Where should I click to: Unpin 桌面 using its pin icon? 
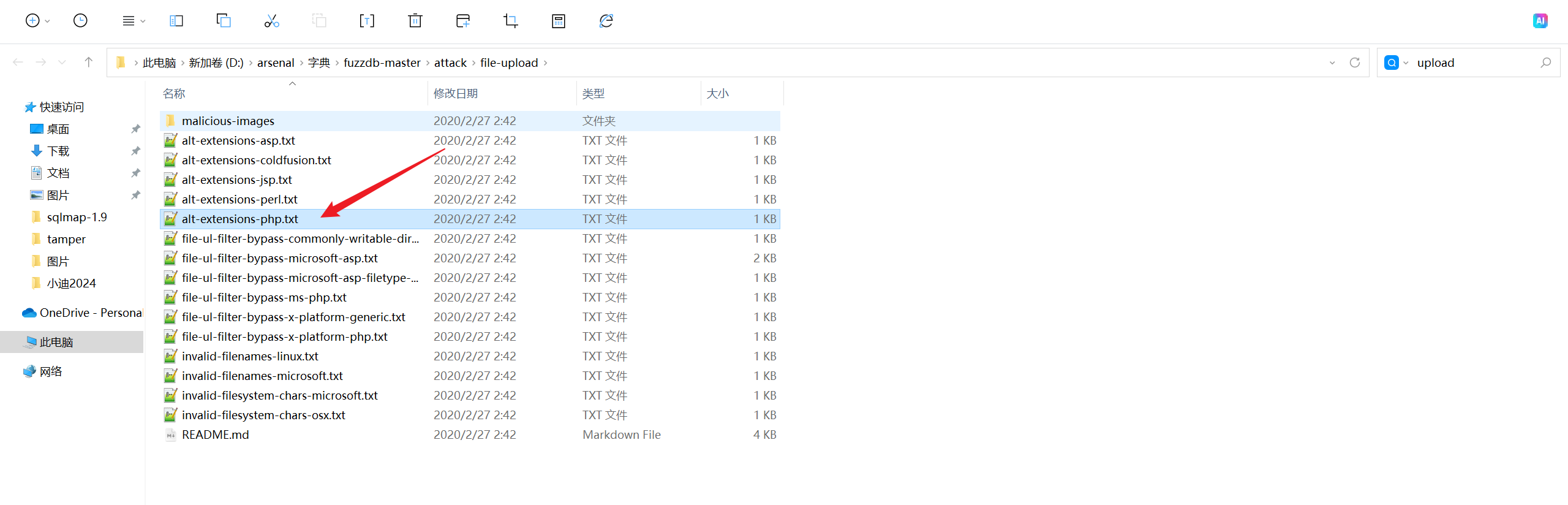click(135, 129)
